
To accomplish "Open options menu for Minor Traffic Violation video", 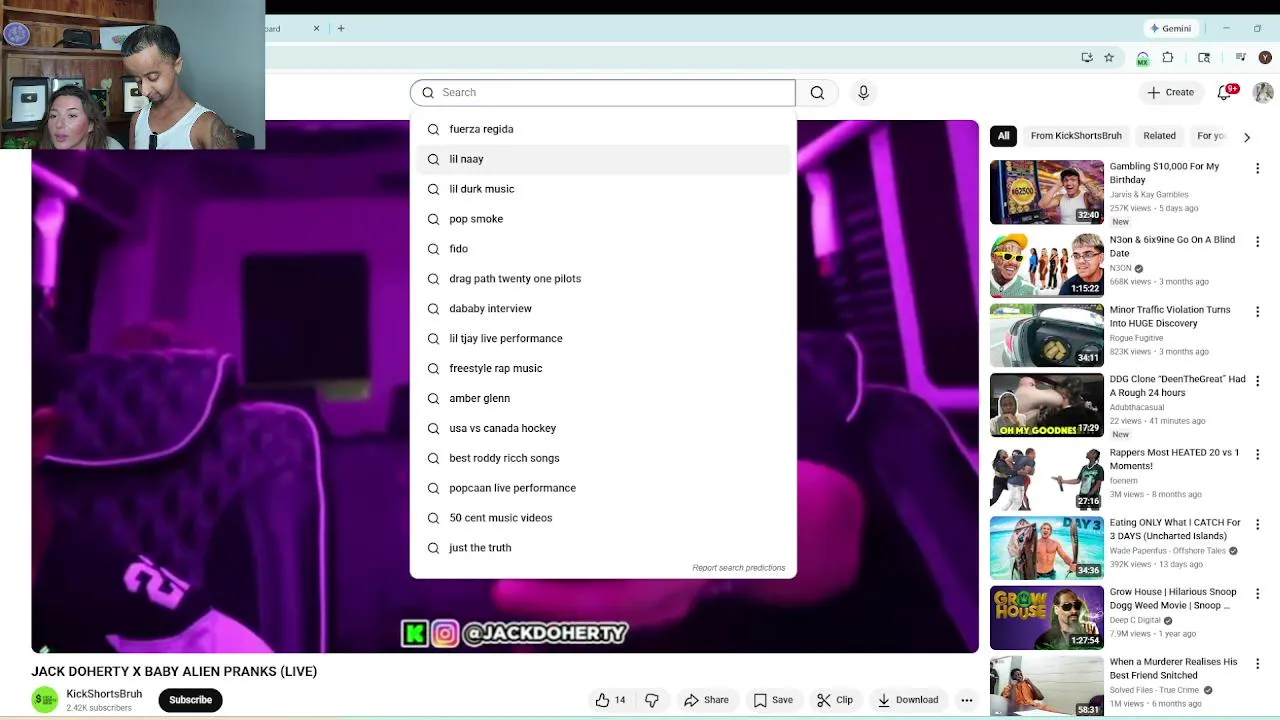I will pyautogui.click(x=1258, y=312).
